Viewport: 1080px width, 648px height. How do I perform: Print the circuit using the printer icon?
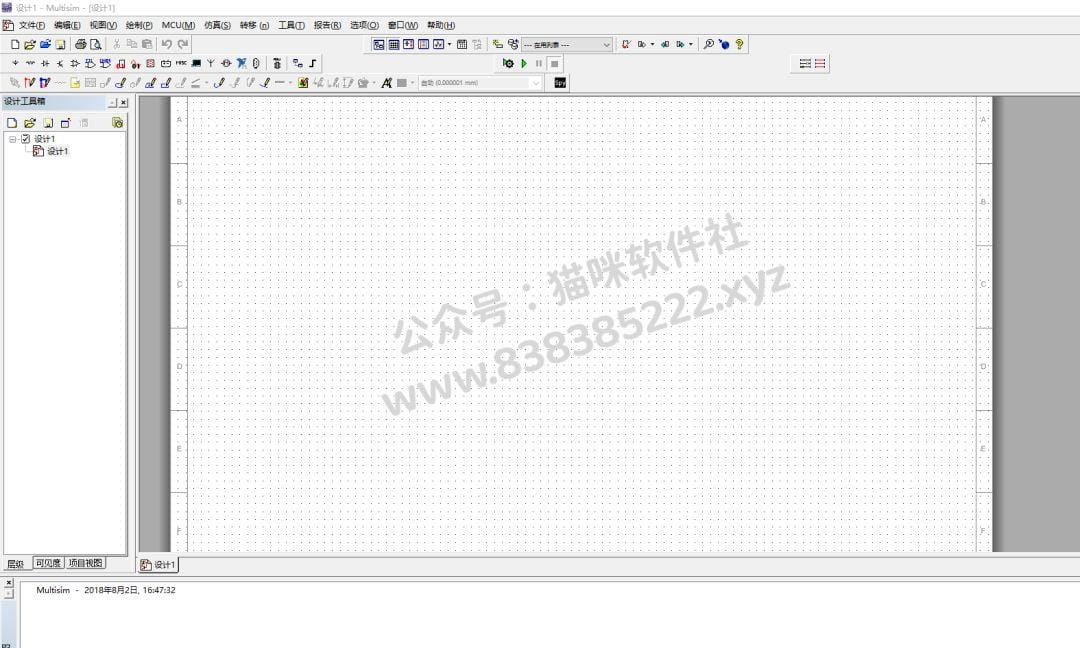point(81,44)
